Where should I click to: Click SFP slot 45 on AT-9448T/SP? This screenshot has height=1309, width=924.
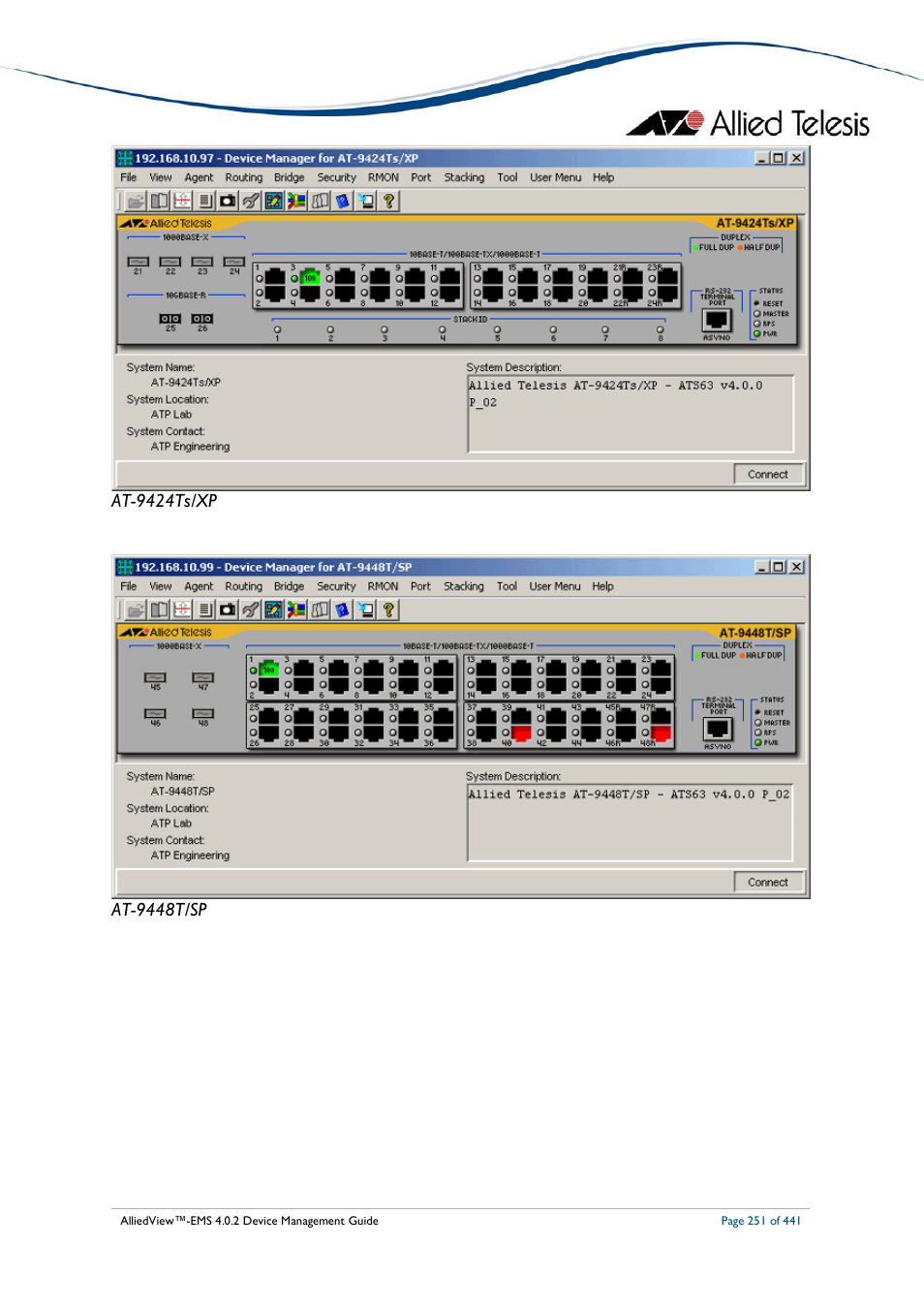coord(155,677)
